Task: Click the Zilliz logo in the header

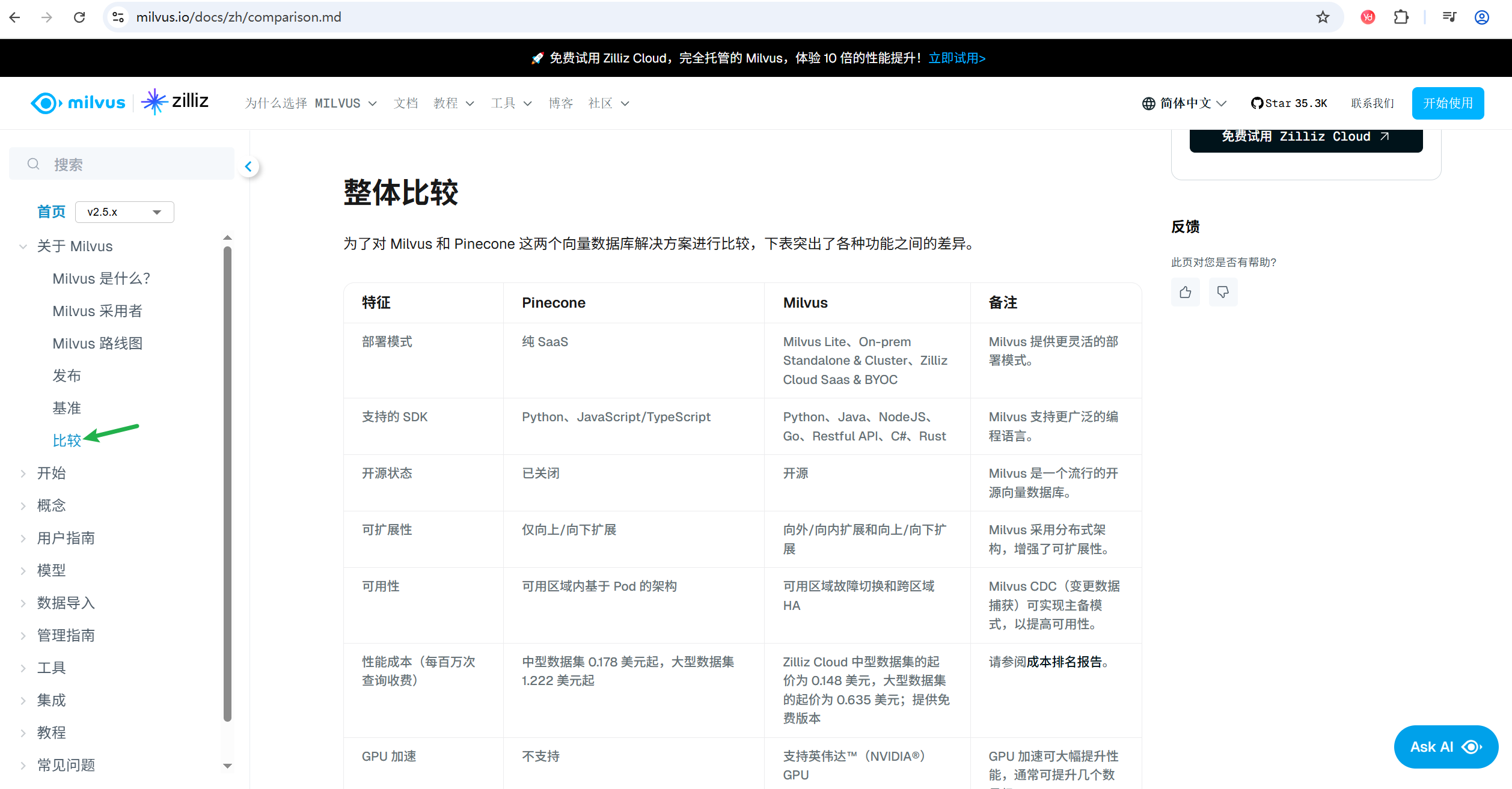Action: point(176,102)
